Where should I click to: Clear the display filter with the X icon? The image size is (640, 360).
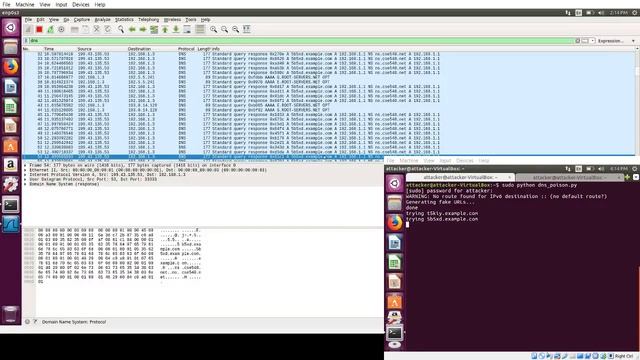tap(578, 41)
